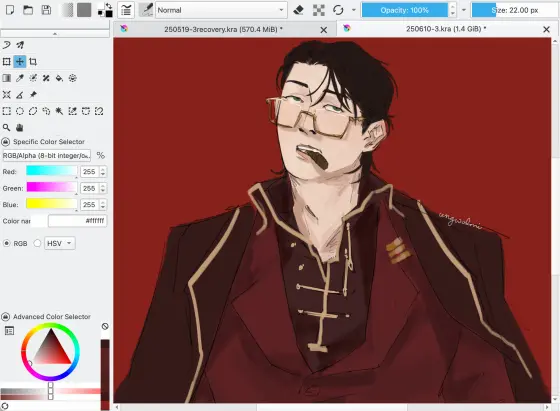Open the gradient picker in toolbar

pos(67,10)
